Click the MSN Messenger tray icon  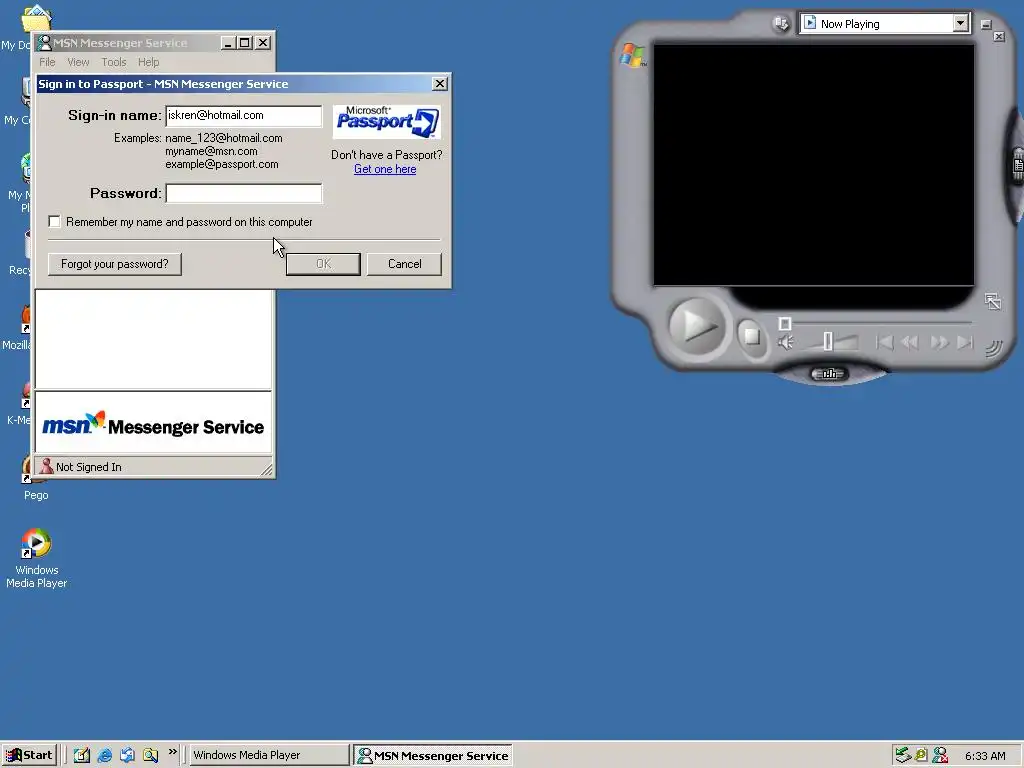(940, 755)
